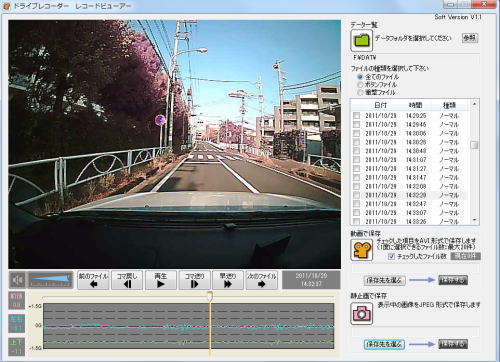Select the 全てのファイル radio option
This screenshot has height=362, width=500.
(x=360, y=77)
